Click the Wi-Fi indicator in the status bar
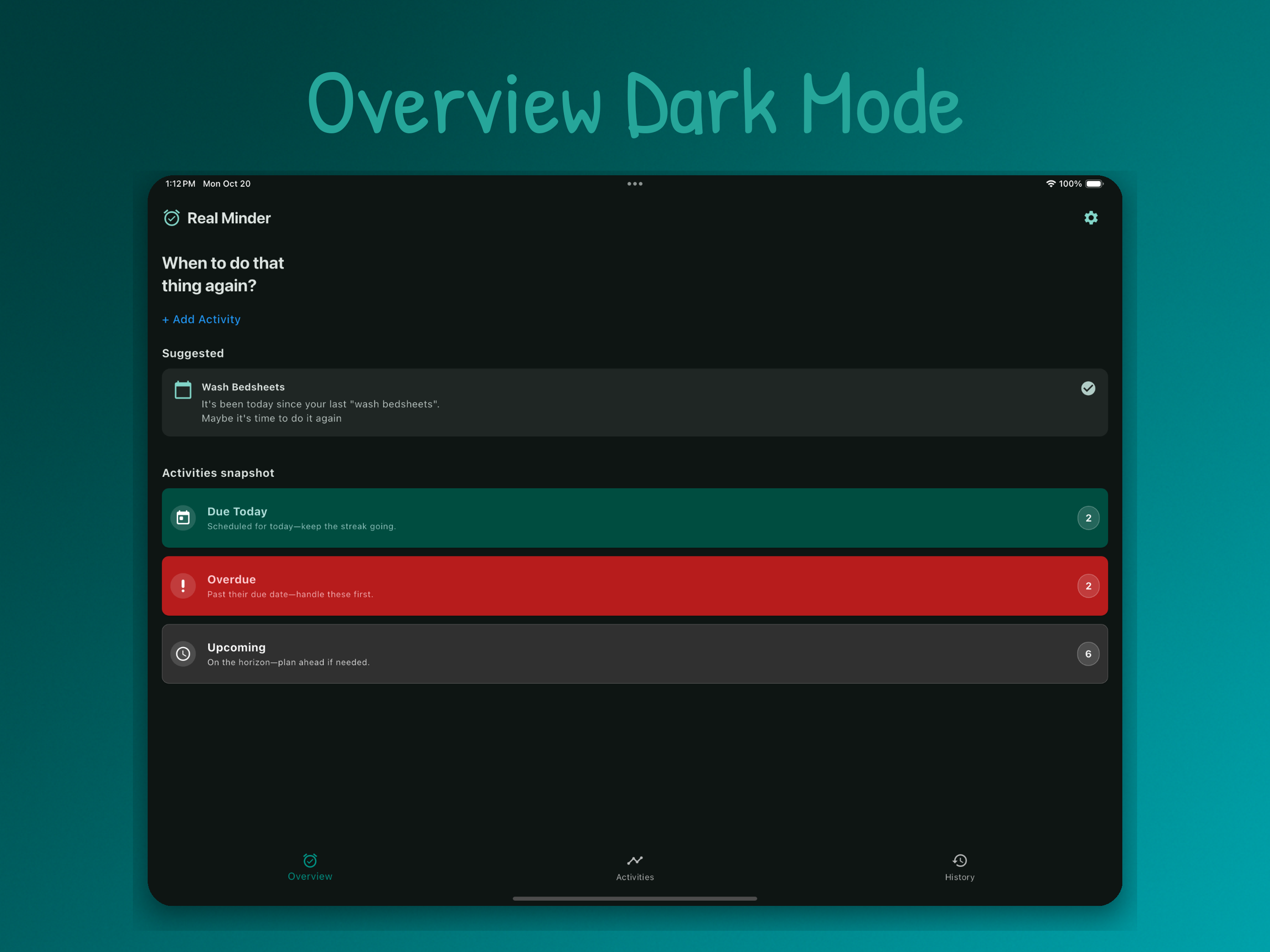 tap(1051, 184)
